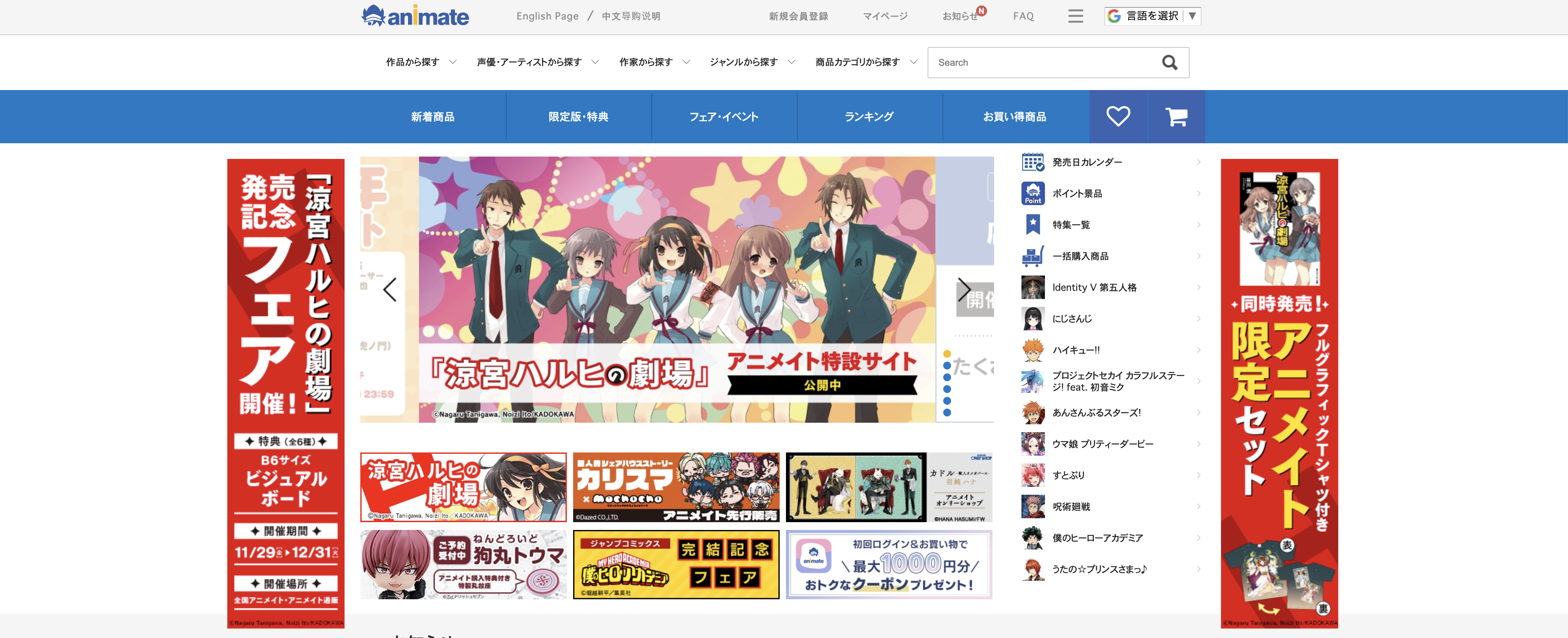1568x638 pixels.
Task: Click the ウマ娘 character icon
Action: tap(1033, 444)
